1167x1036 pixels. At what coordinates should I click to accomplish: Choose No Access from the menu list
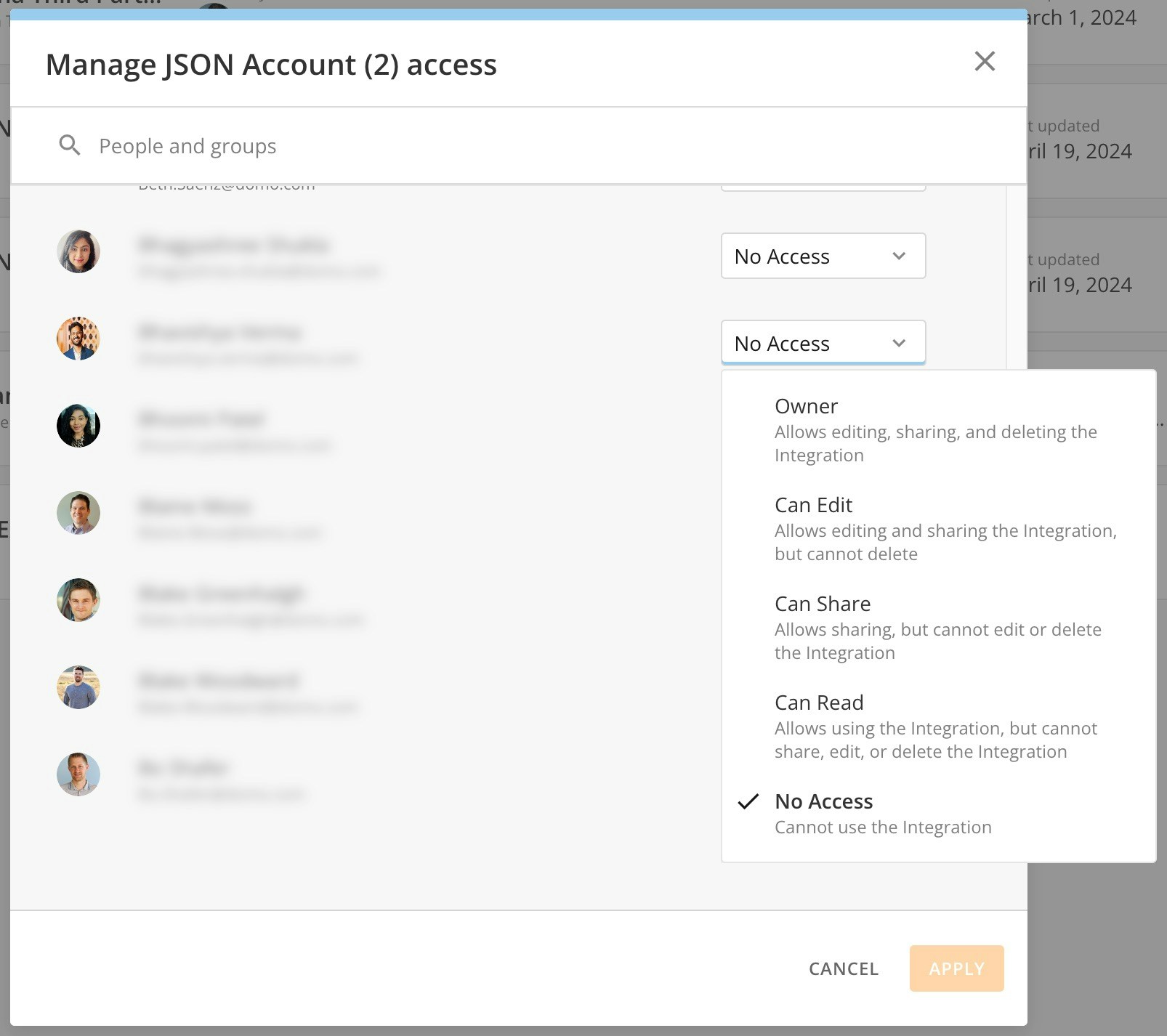824,801
